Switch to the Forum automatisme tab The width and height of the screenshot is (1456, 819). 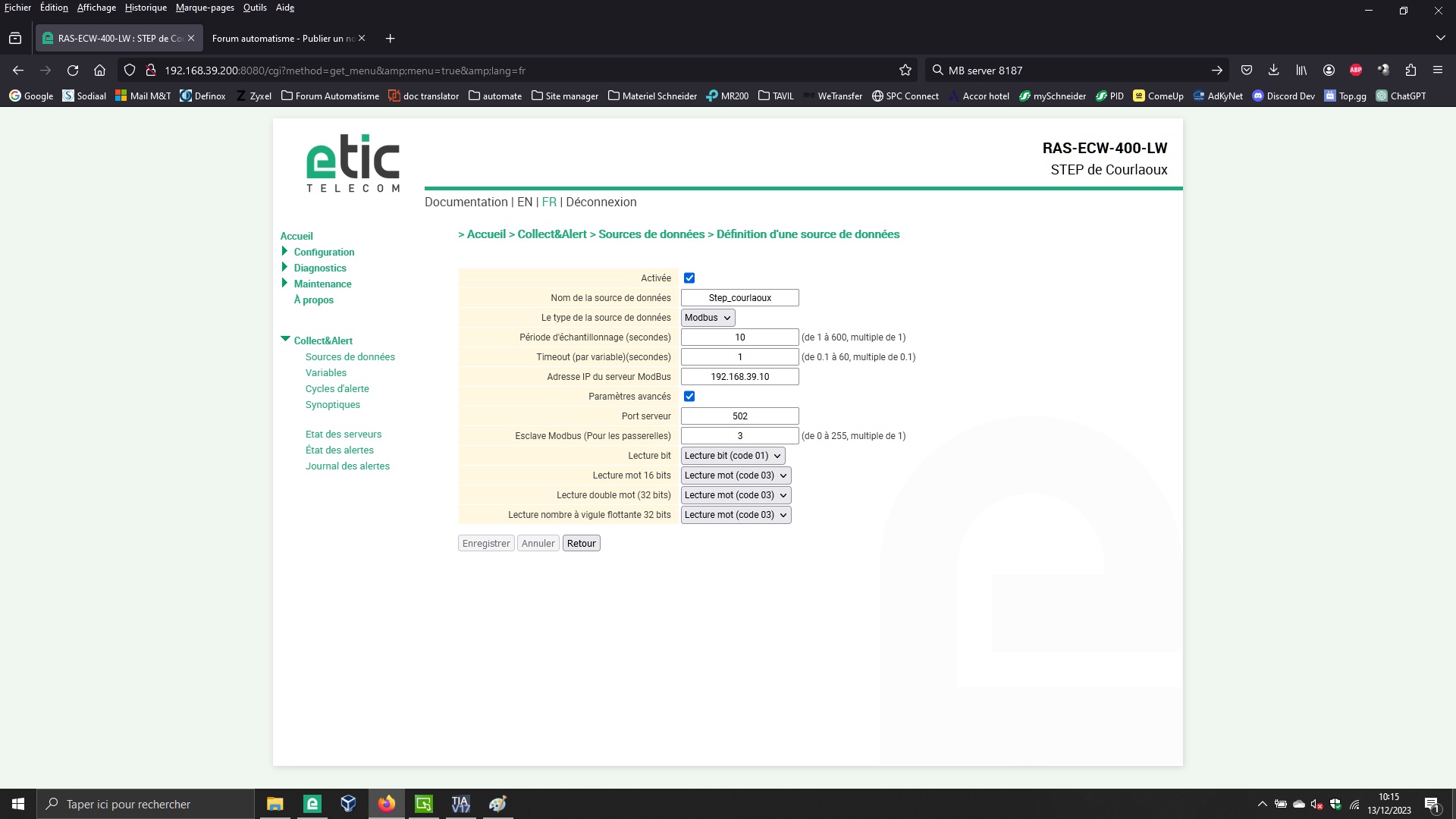point(283,39)
